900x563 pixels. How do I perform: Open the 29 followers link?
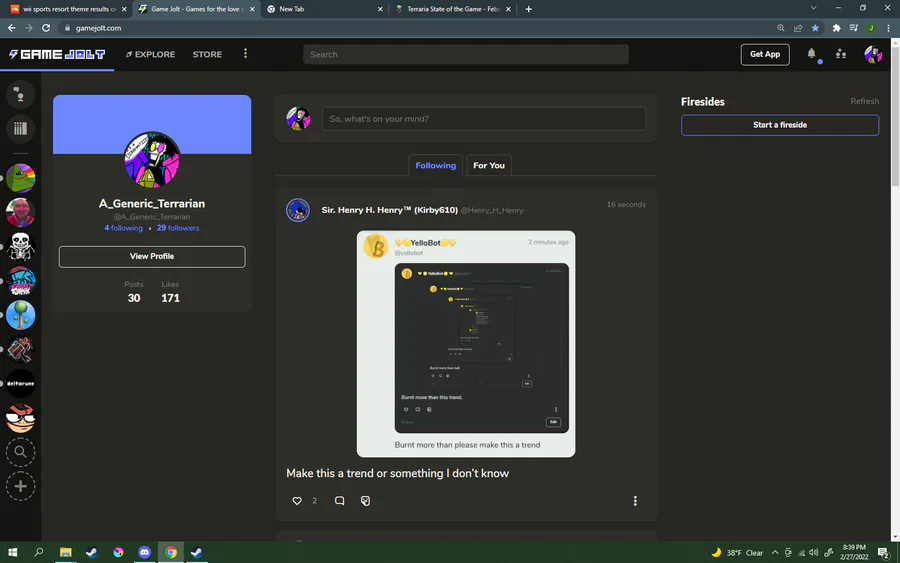pos(178,228)
